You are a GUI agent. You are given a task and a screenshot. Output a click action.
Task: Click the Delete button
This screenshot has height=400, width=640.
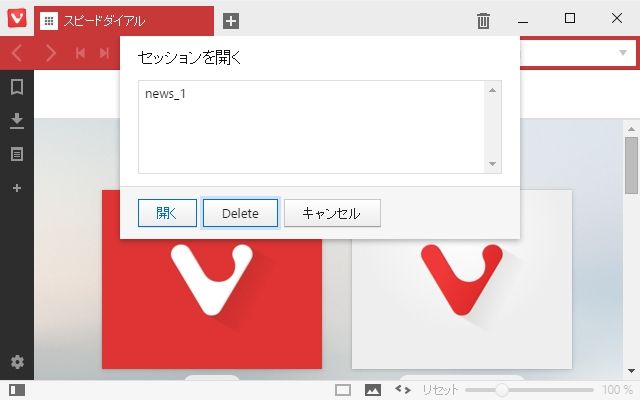[240, 213]
